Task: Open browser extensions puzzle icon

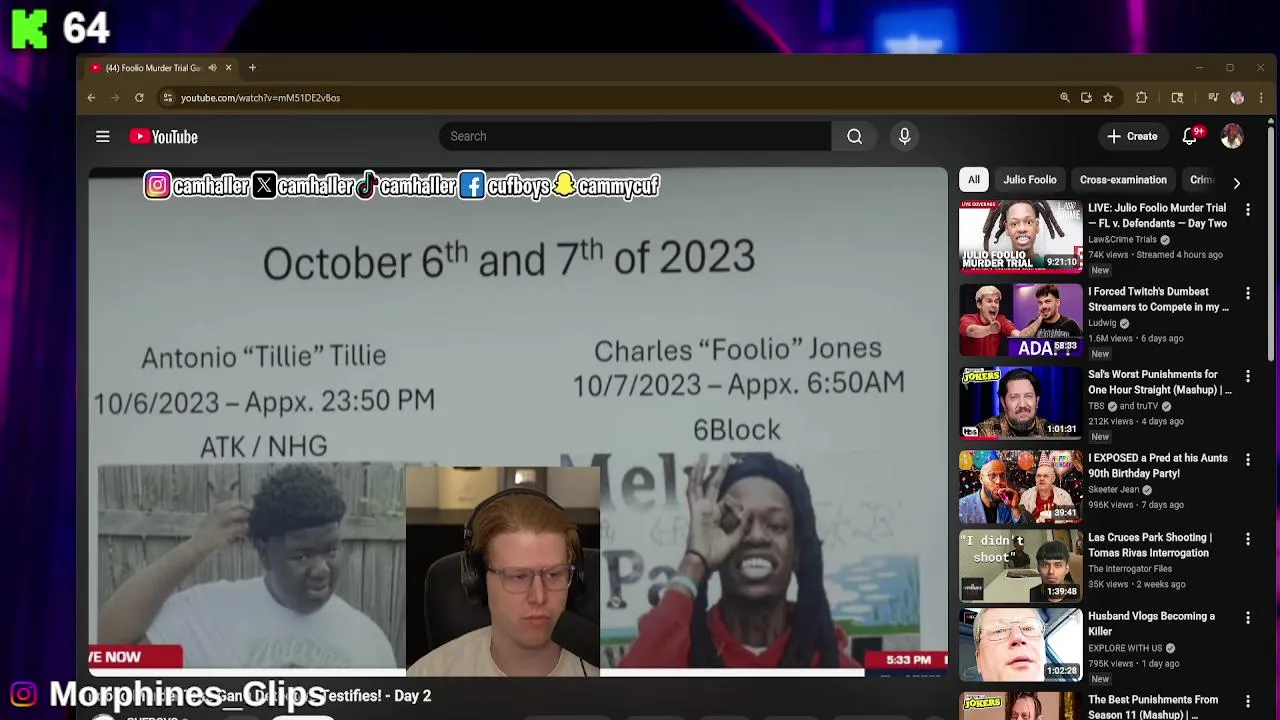Action: (x=1141, y=97)
